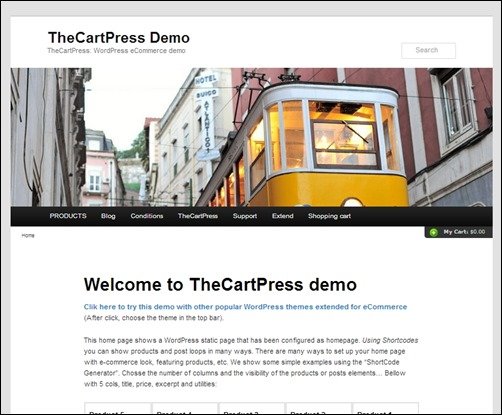Go to the Blog menu item
This screenshot has height=415, width=502.
pyautogui.click(x=108, y=216)
